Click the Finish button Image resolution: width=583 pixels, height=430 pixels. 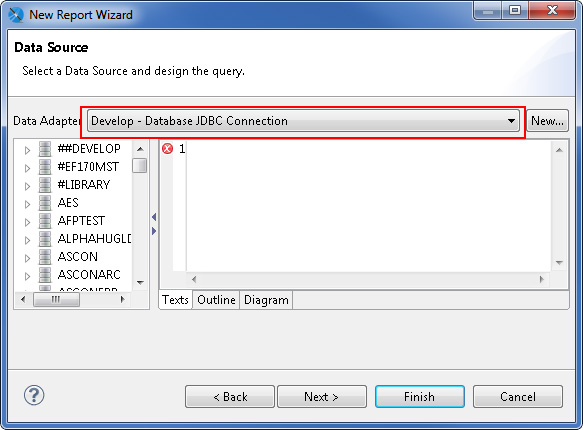click(420, 397)
